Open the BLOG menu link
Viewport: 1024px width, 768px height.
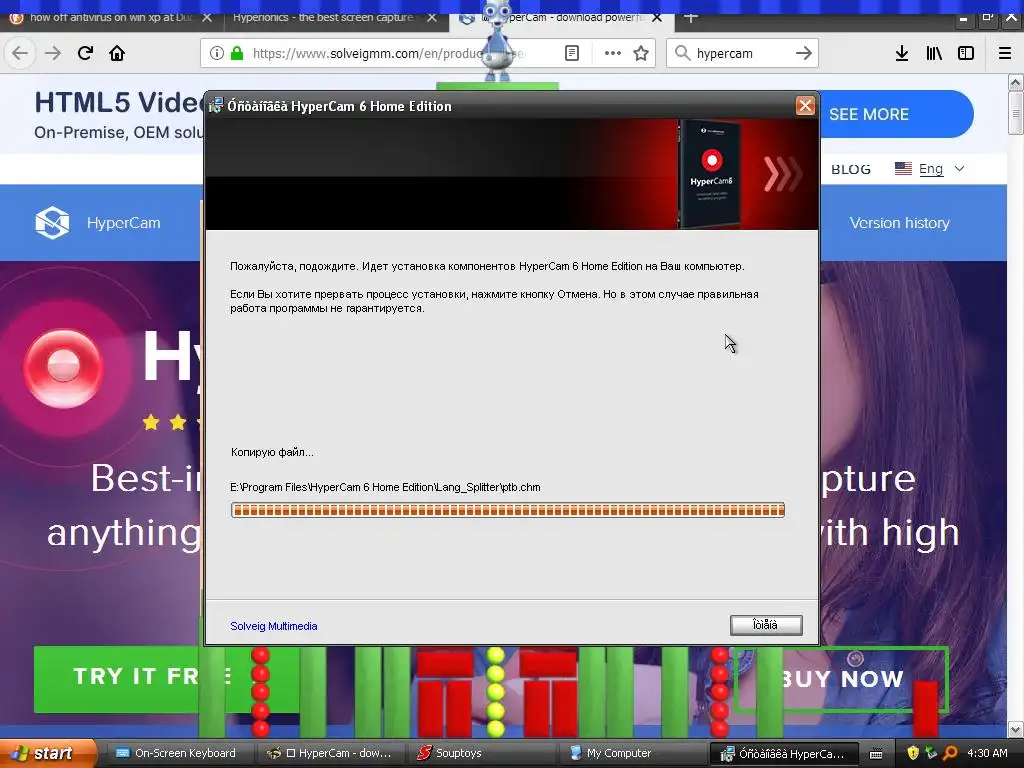(850, 169)
